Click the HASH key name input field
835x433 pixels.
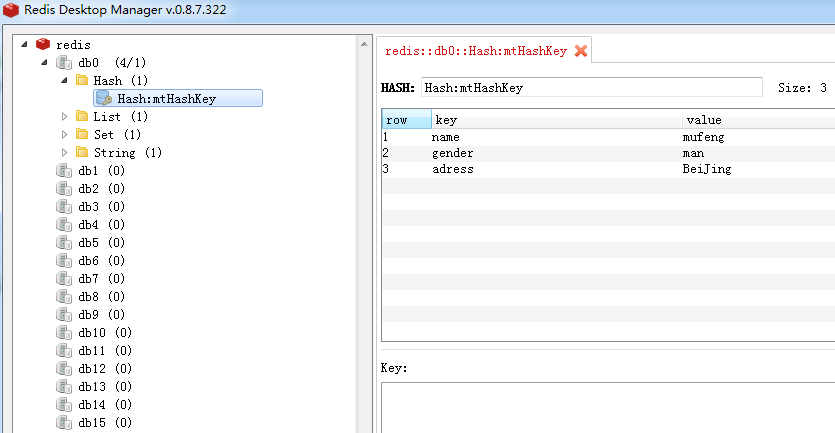click(592, 87)
